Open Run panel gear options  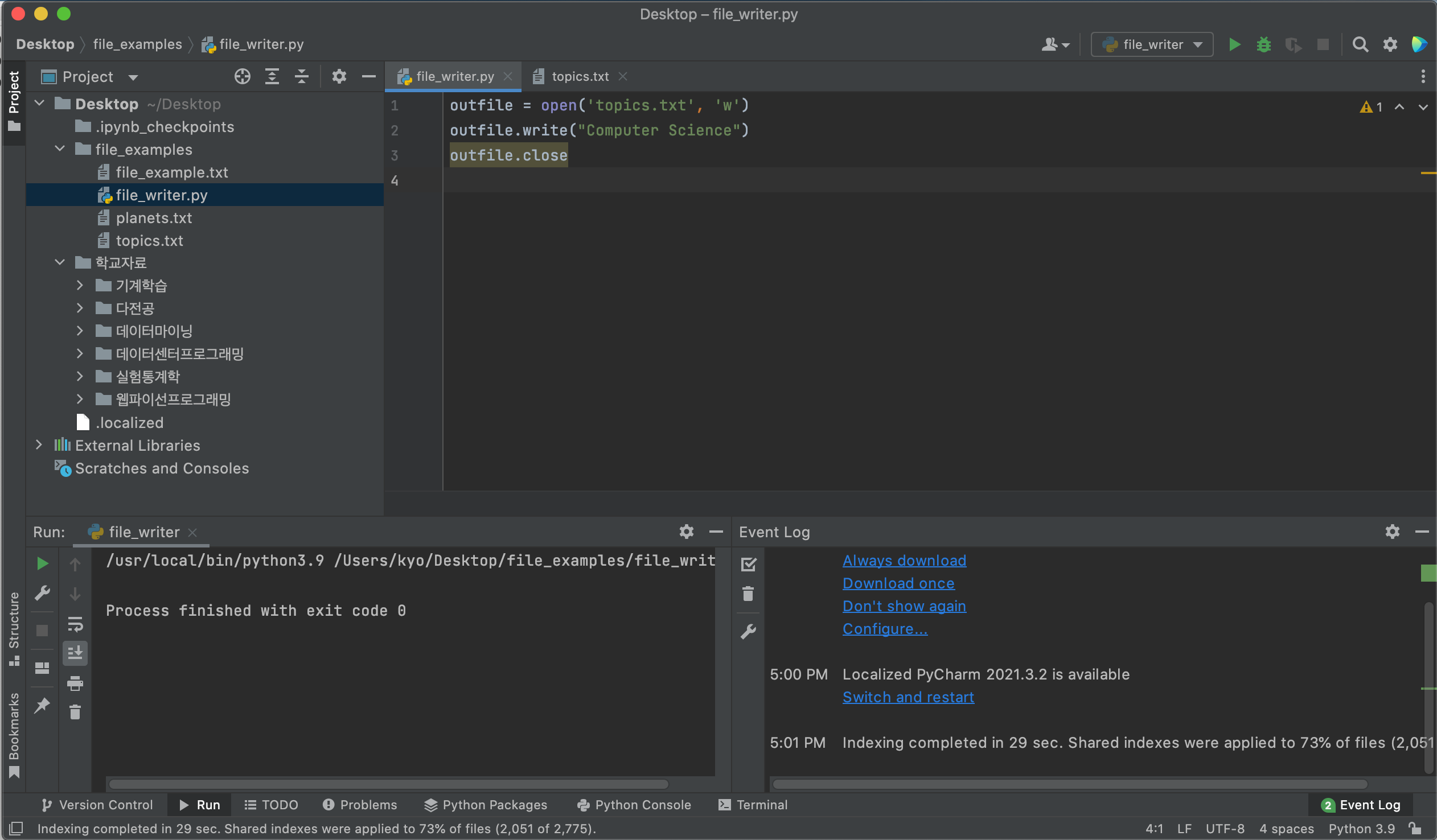(x=687, y=532)
